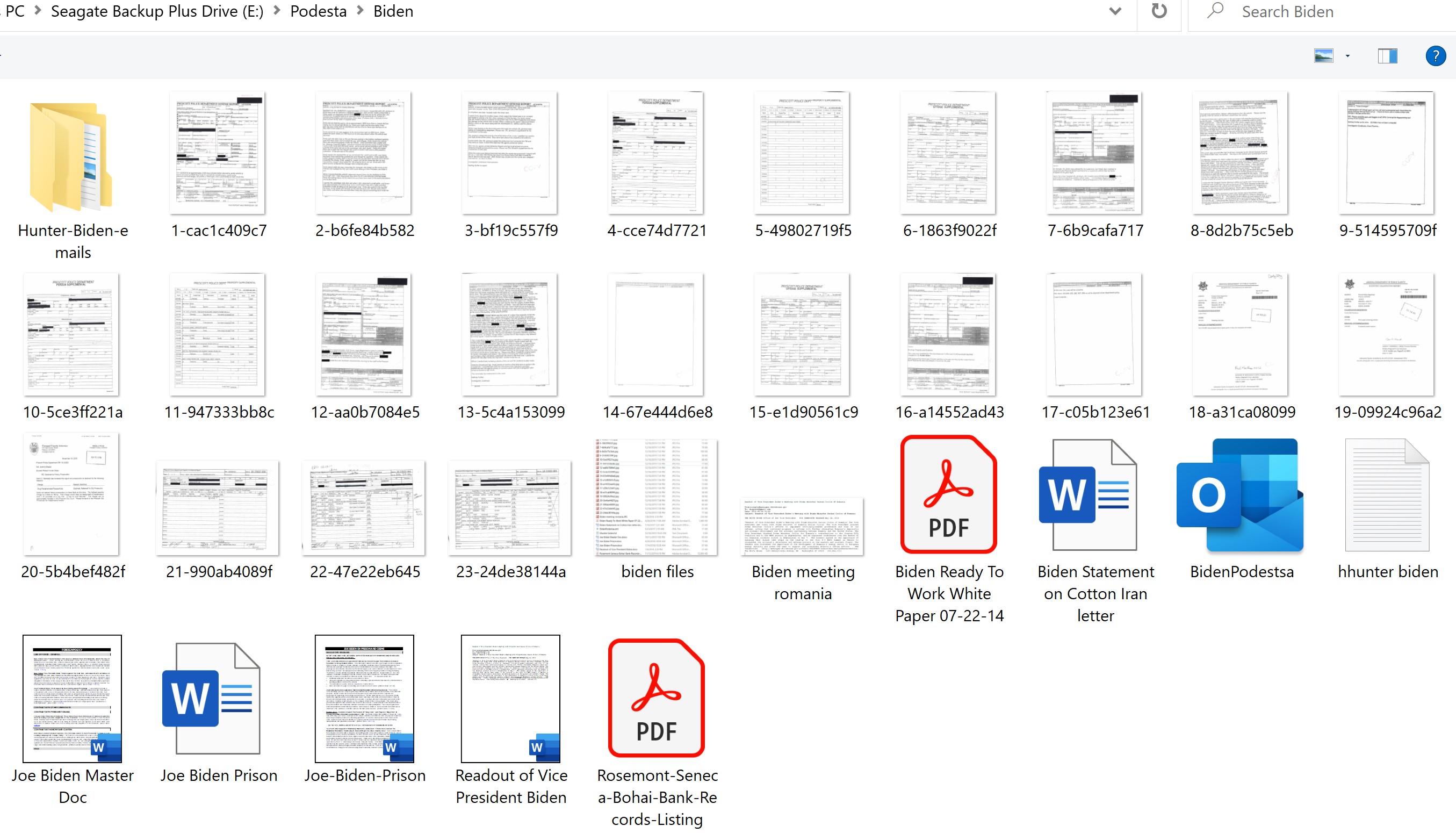The image size is (1456, 833).
Task: Click the label 'Biden Statement on Cotton Iran letter'
Action: [x=1095, y=593]
